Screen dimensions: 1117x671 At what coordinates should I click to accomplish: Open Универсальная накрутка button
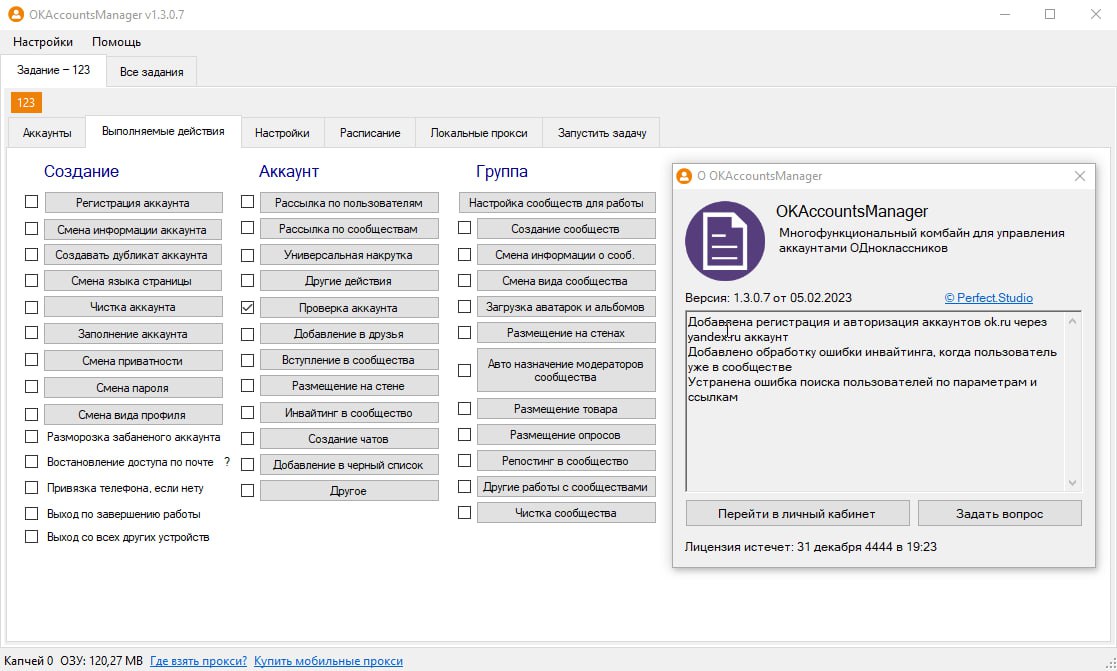349,255
